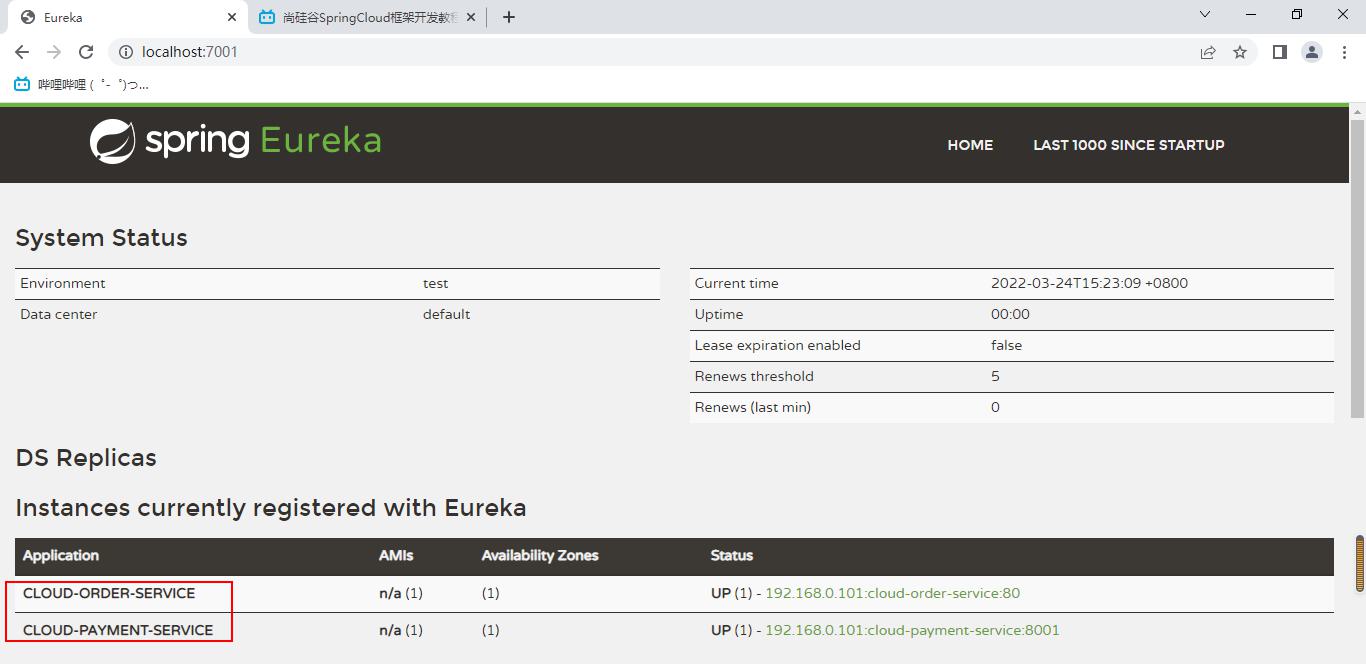Viewport: 1366px width, 664px height.
Task: Click the Status column header
Action: (x=732, y=555)
